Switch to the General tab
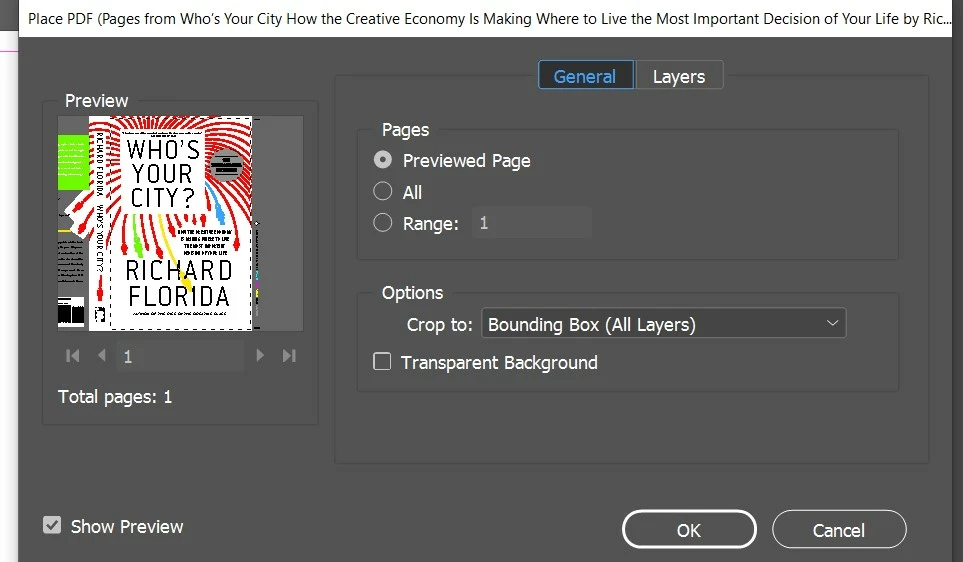This screenshot has width=963, height=562. click(x=585, y=76)
